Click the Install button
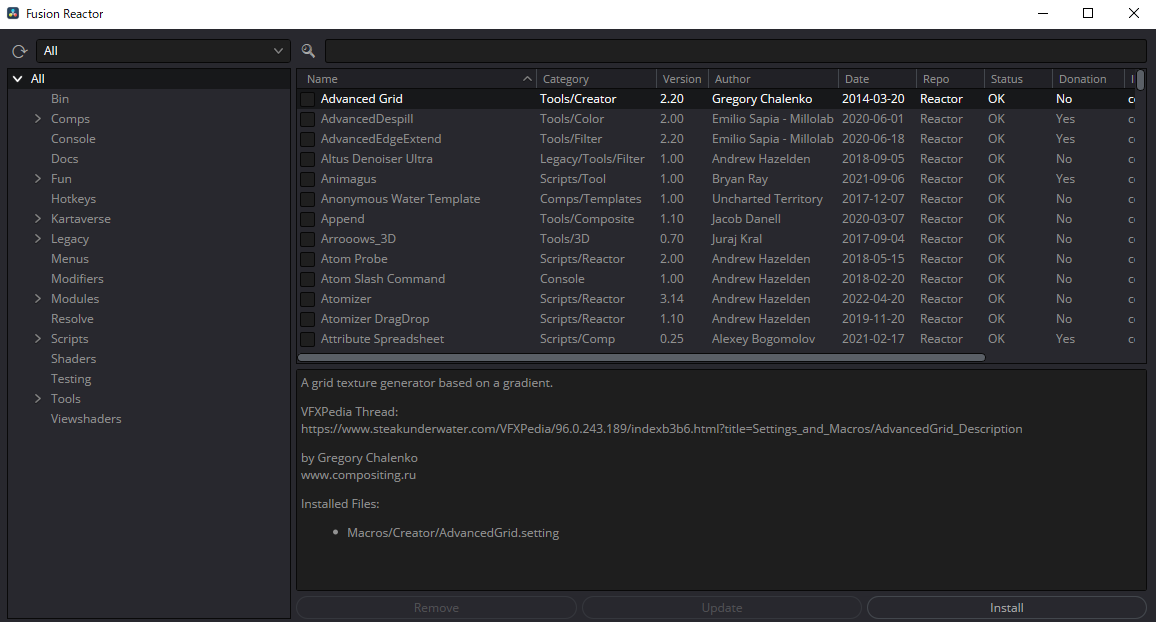Screen dimensions: 1156x622 coord(1006,608)
